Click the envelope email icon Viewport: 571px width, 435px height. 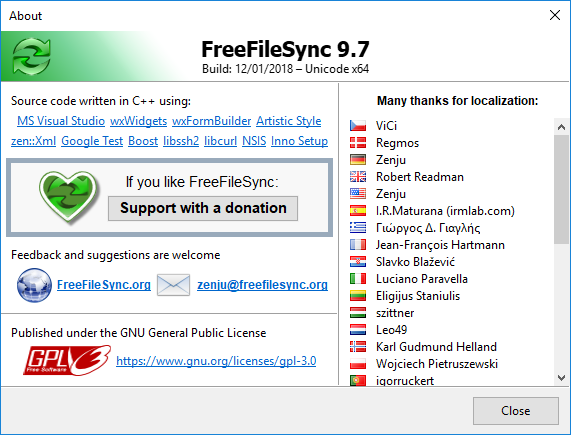pos(173,285)
